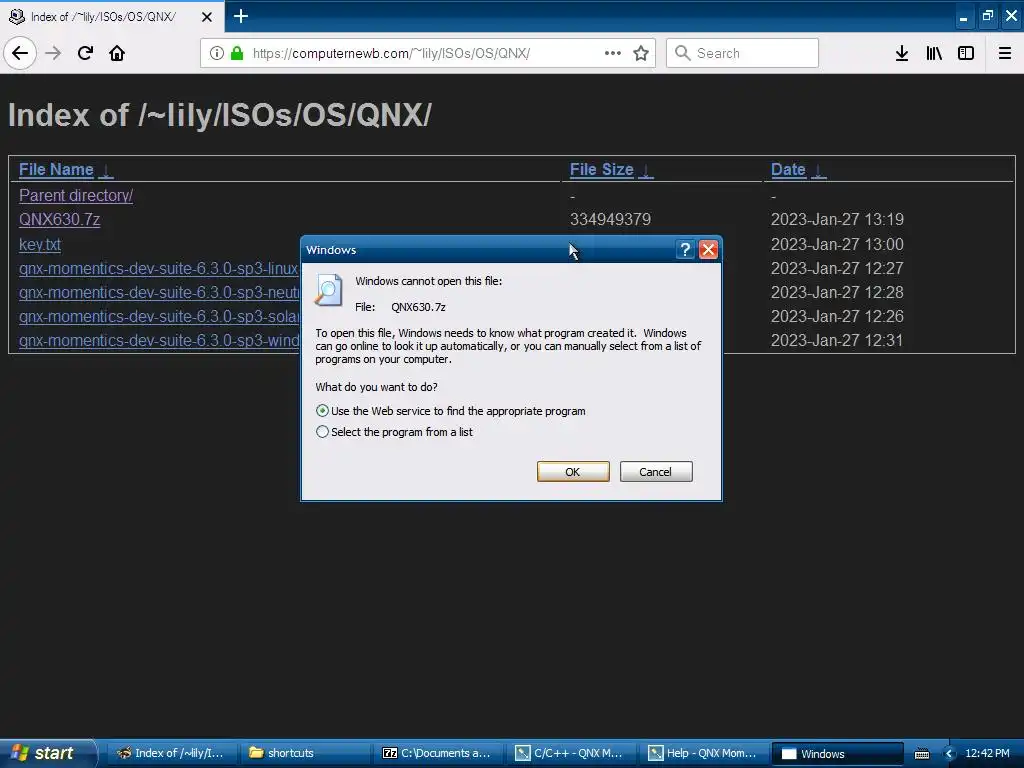This screenshot has width=1024, height=768.
Task: Click the Date descending arrow
Action: (x=818, y=171)
